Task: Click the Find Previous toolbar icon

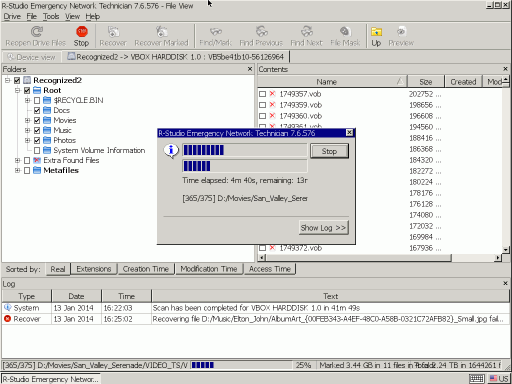Action: 262,32
